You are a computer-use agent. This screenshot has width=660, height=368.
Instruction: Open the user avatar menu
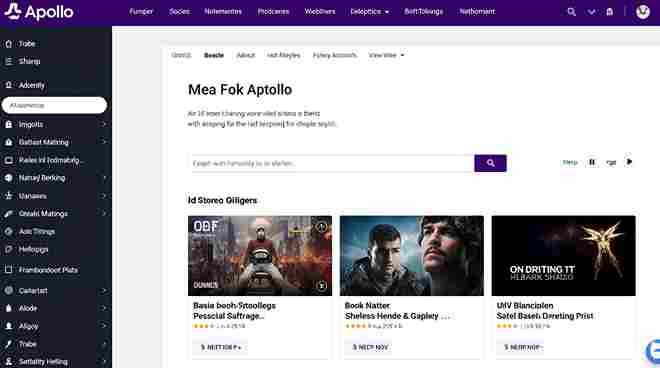pos(643,12)
